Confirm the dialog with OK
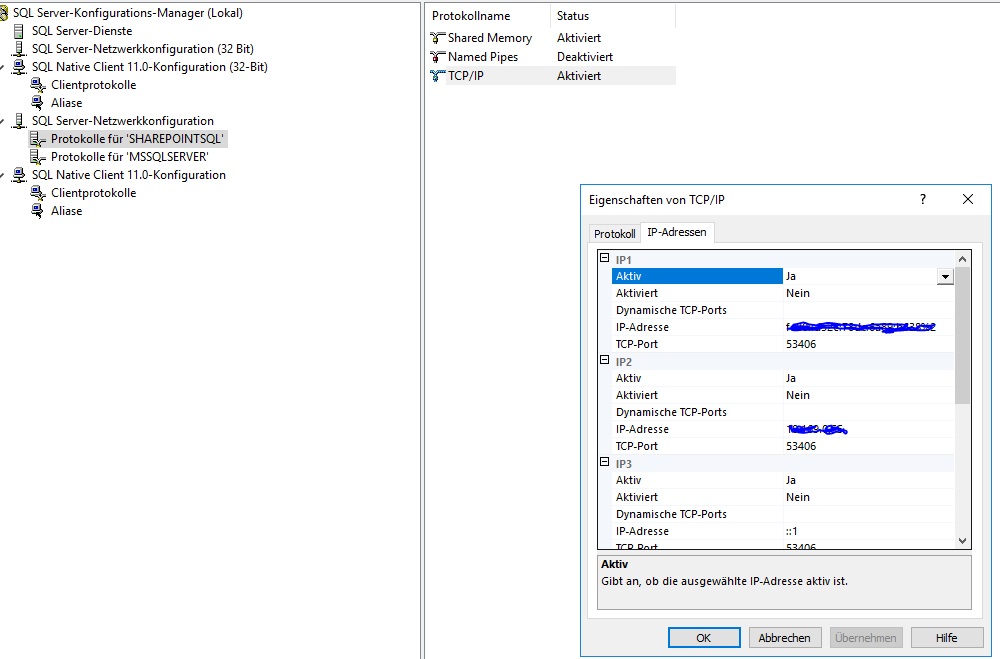The image size is (1000, 659). (704, 637)
